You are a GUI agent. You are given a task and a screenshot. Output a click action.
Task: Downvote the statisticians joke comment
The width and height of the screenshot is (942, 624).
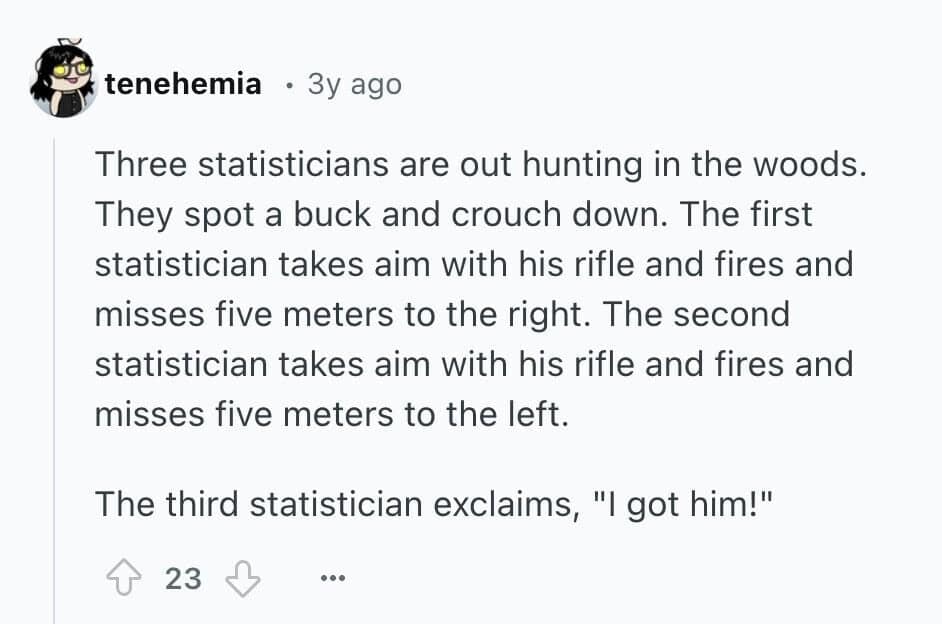tap(243, 578)
